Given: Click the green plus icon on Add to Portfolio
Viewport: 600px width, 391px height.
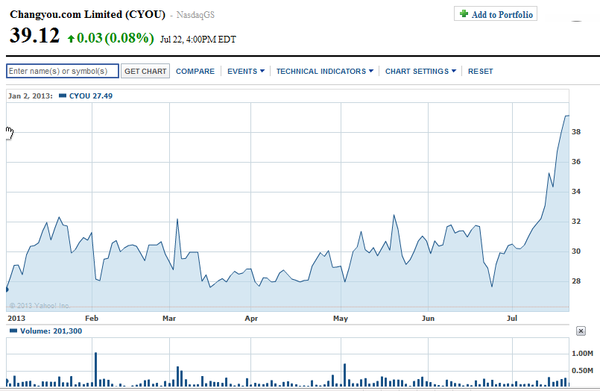Looking at the screenshot, I should [464, 14].
